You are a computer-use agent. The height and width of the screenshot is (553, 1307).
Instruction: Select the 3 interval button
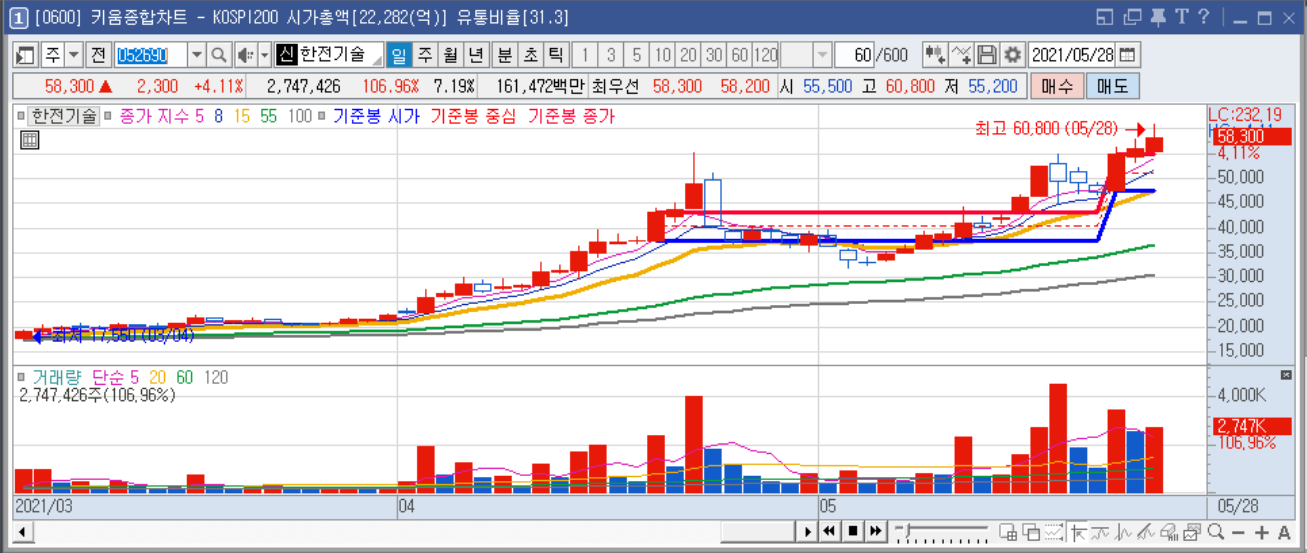(611, 54)
